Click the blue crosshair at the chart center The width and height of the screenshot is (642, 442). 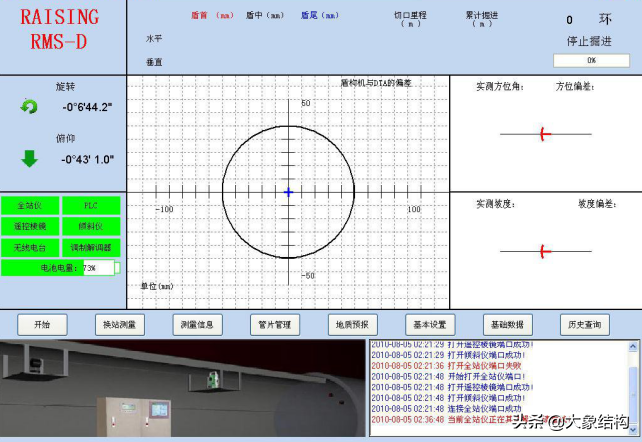click(x=288, y=191)
